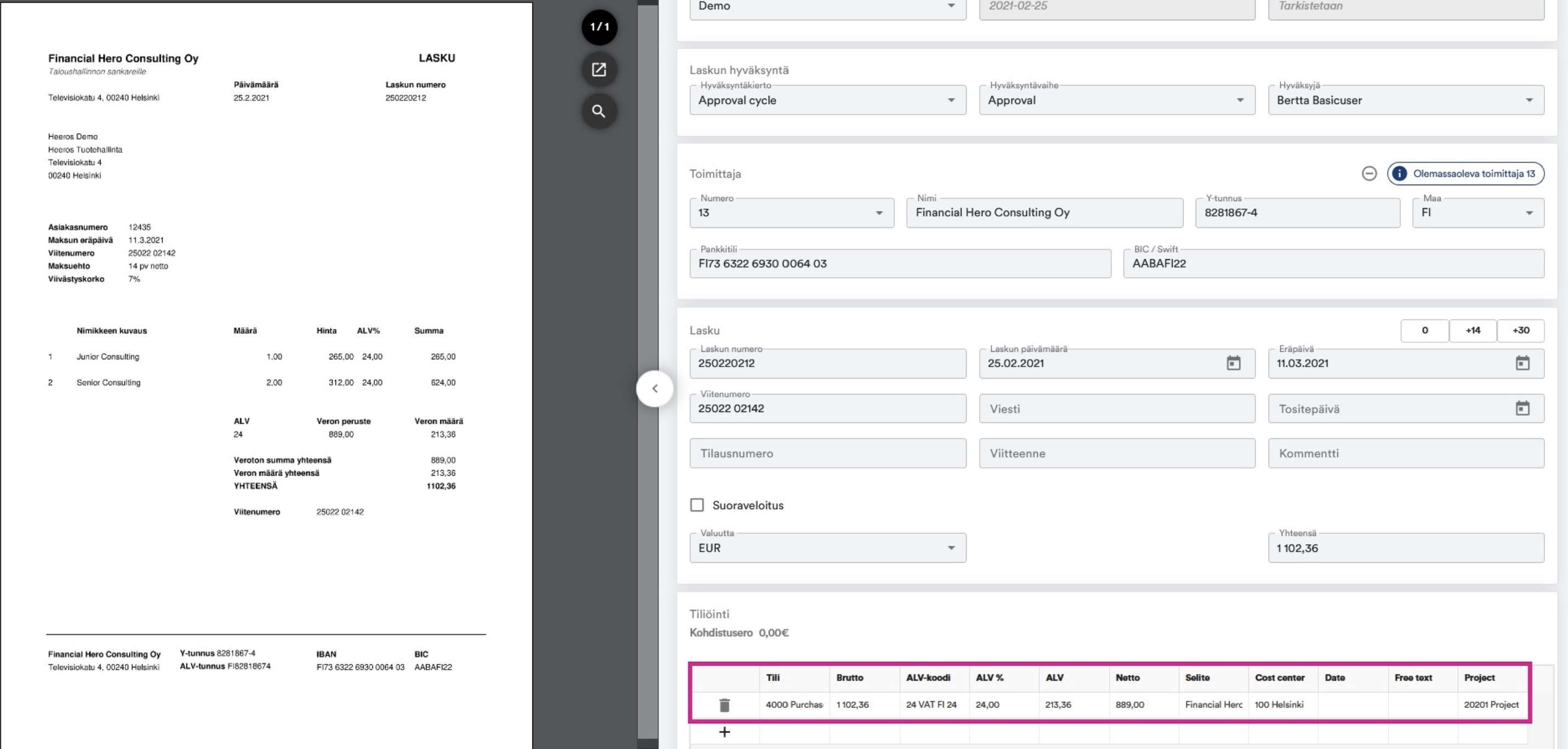Click the Viesti input field

click(x=1116, y=408)
